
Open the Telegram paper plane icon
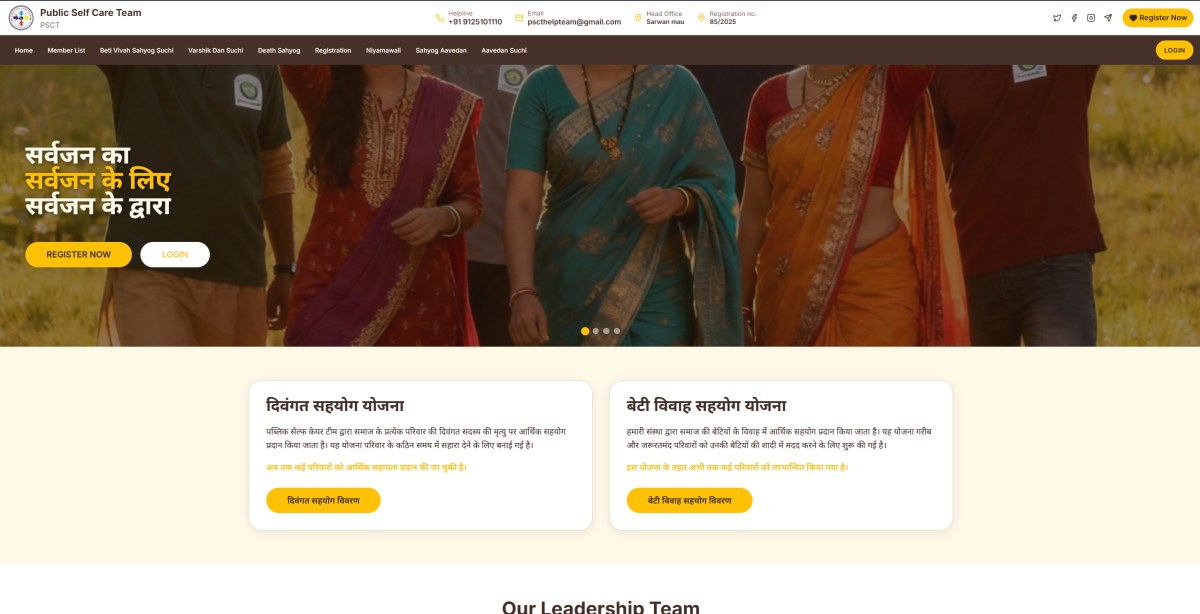(1108, 18)
